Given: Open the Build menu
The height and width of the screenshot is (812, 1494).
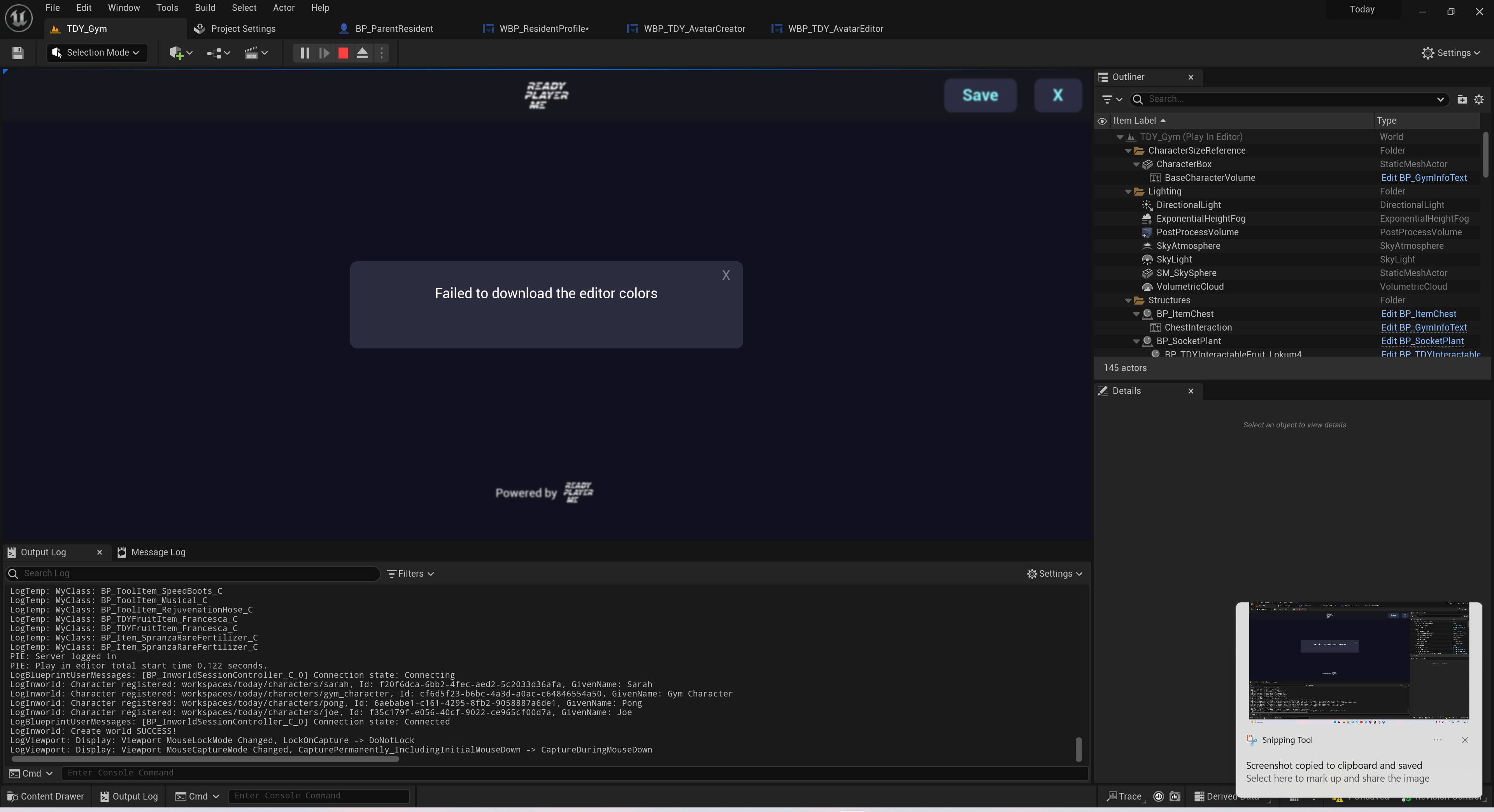Looking at the screenshot, I should [x=204, y=7].
